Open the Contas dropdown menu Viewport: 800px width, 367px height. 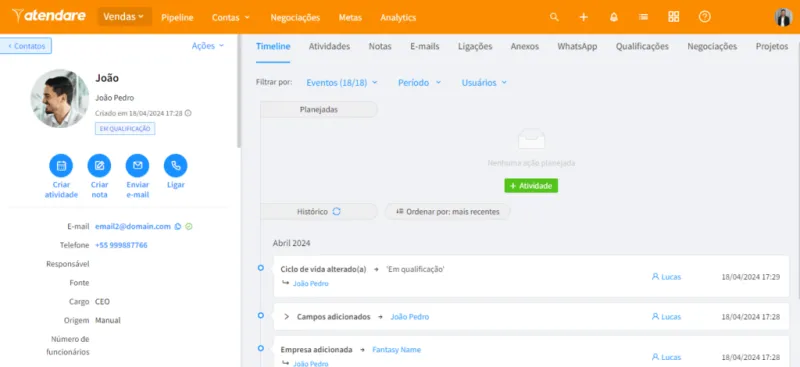point(231,17)
